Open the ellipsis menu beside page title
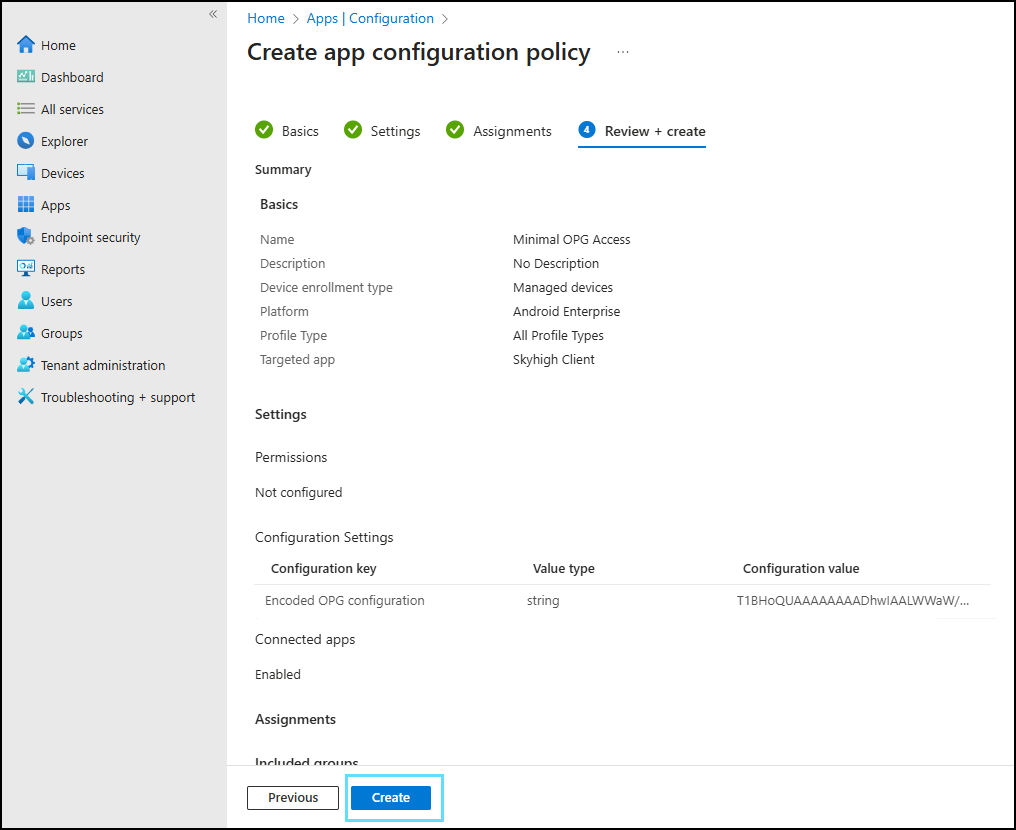Screen dimensions: 1016x830 coord(623,52)
